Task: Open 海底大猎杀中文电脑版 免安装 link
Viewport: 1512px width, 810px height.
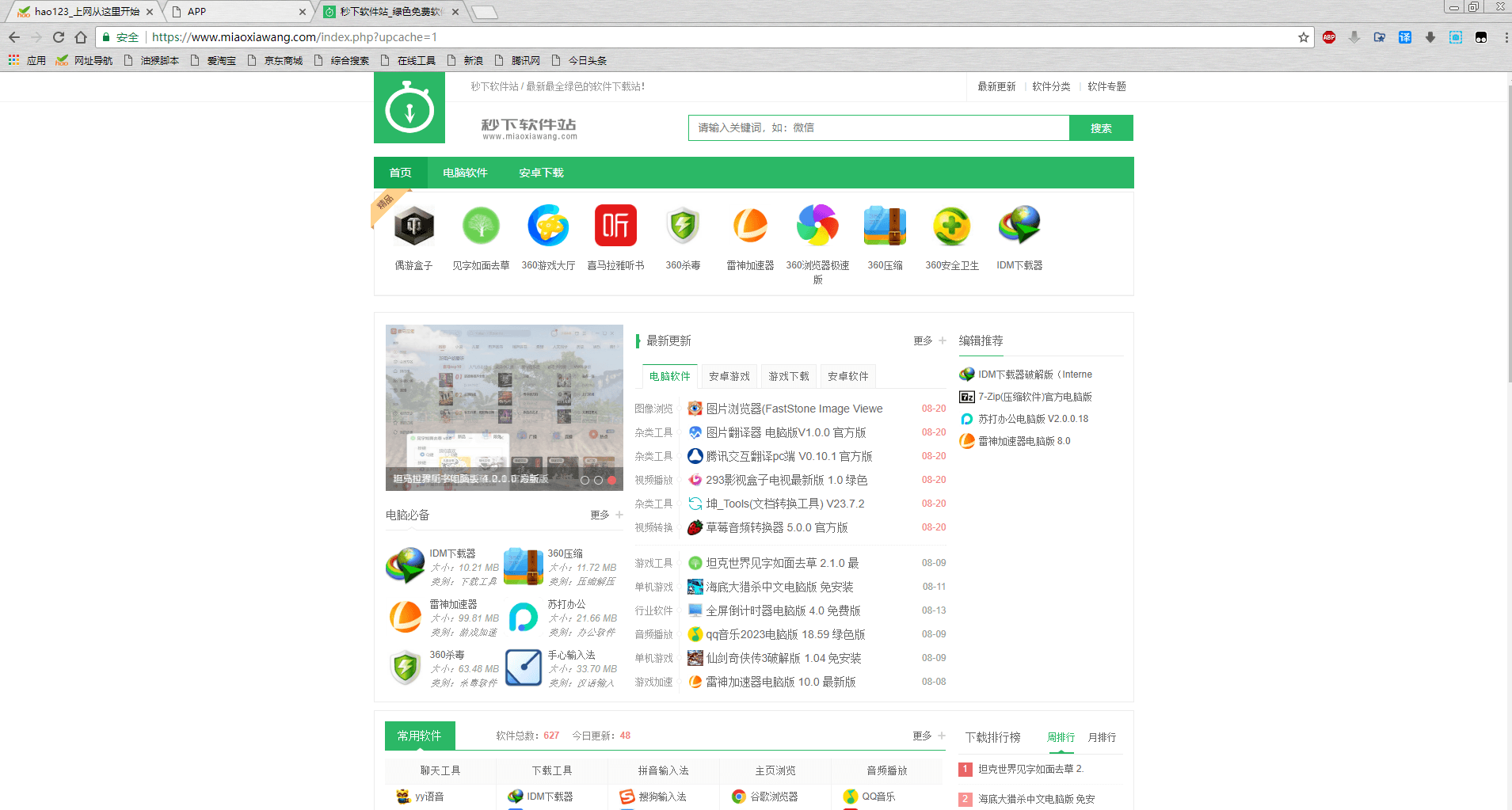Action: (779, 587)
